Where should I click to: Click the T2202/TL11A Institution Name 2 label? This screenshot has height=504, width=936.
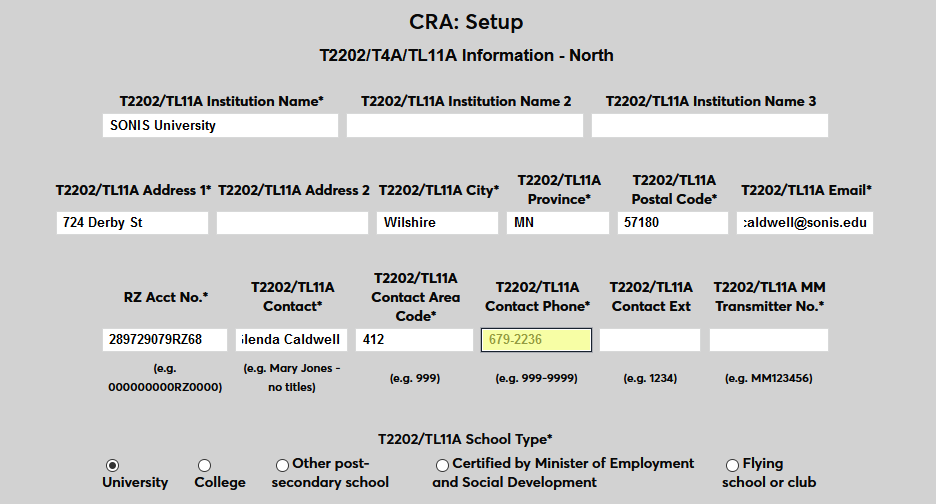[x=466, y=102]
